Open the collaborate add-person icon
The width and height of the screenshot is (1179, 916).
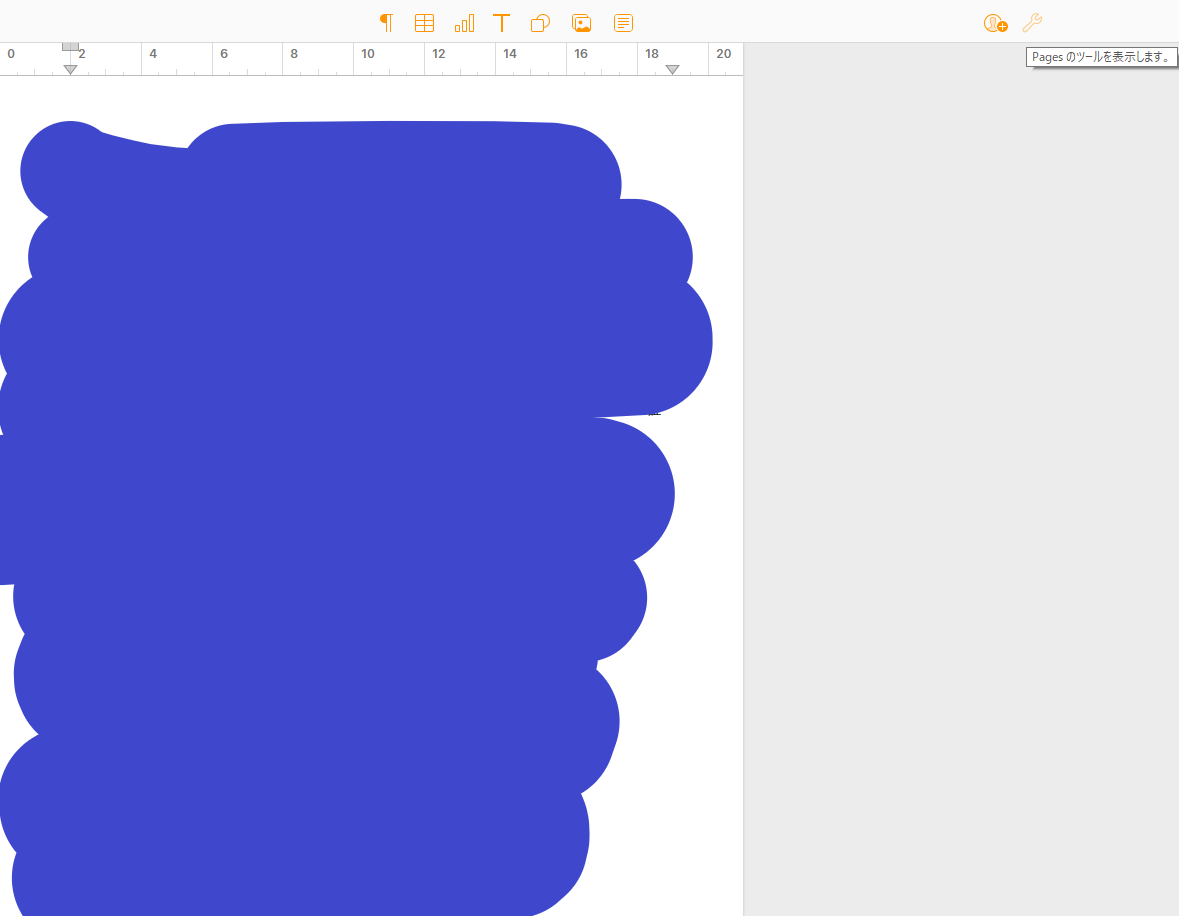coord(995,23)
